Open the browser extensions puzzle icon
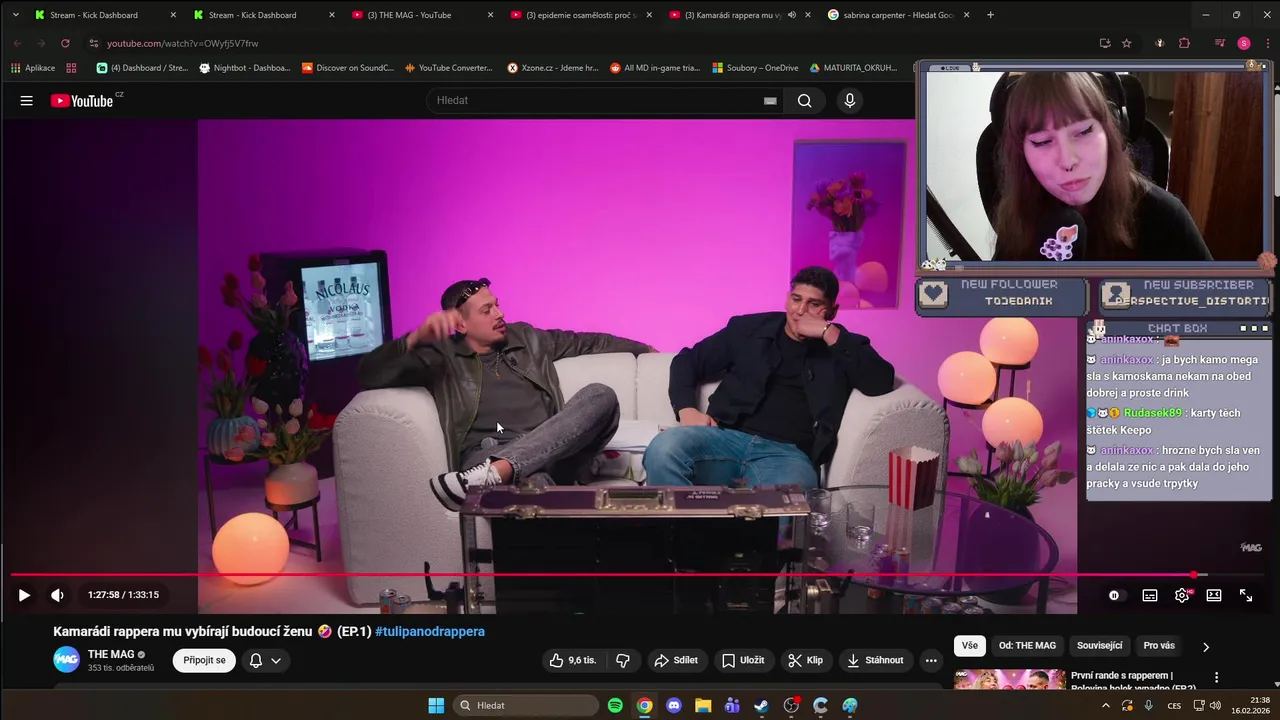This screenshot has height=720, width=1280. pos(1184,43)
